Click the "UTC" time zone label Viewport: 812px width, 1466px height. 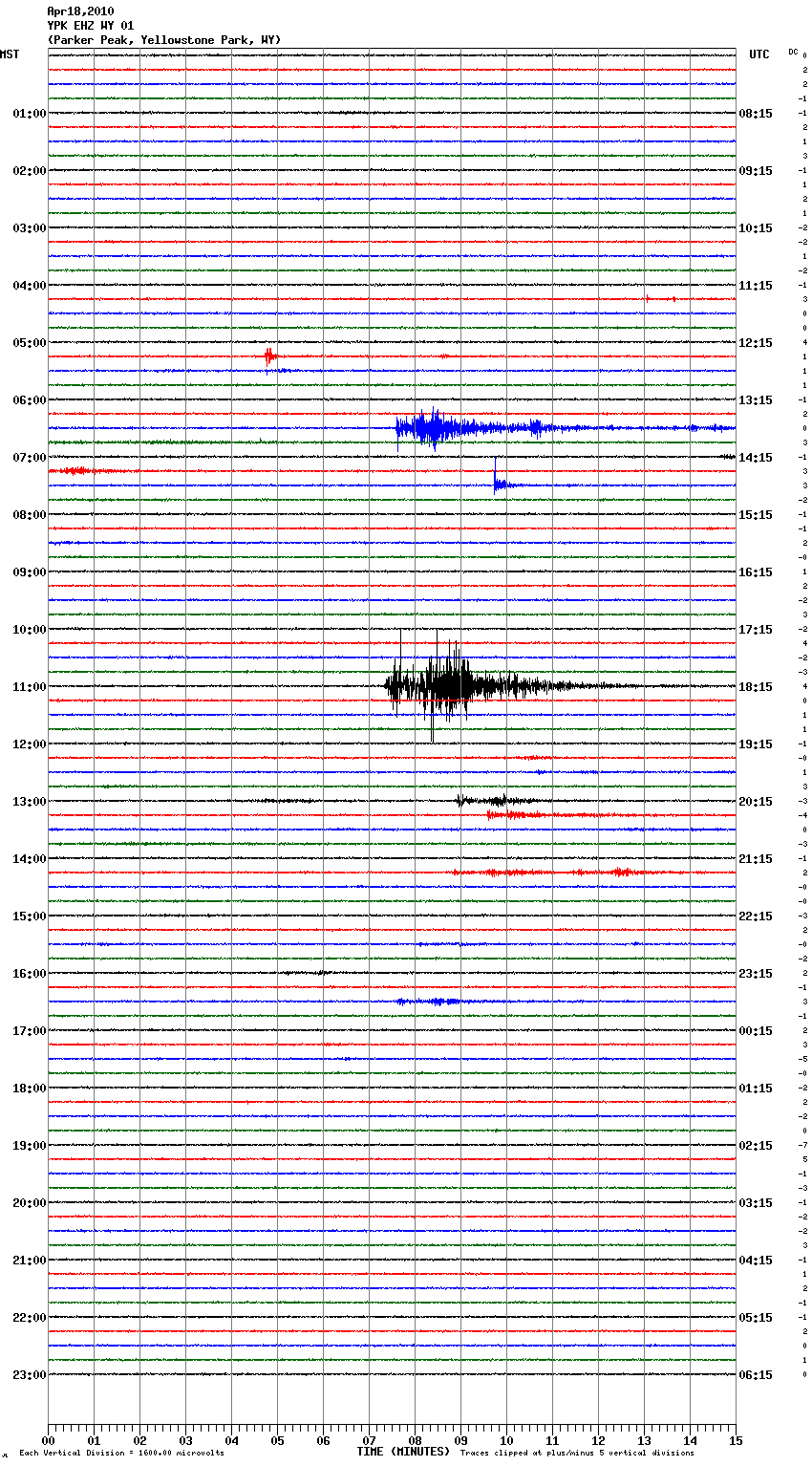tap(759, 54)
